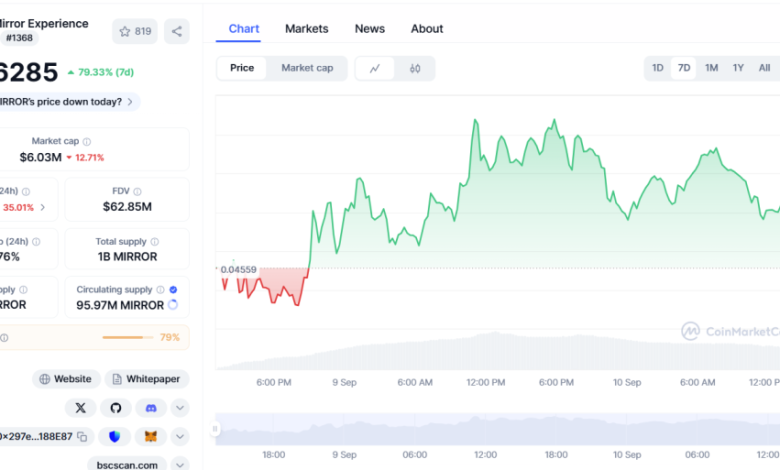Open the Whitepaper link
This screenshot has width=780, height=470.
[x=147, y=379]
